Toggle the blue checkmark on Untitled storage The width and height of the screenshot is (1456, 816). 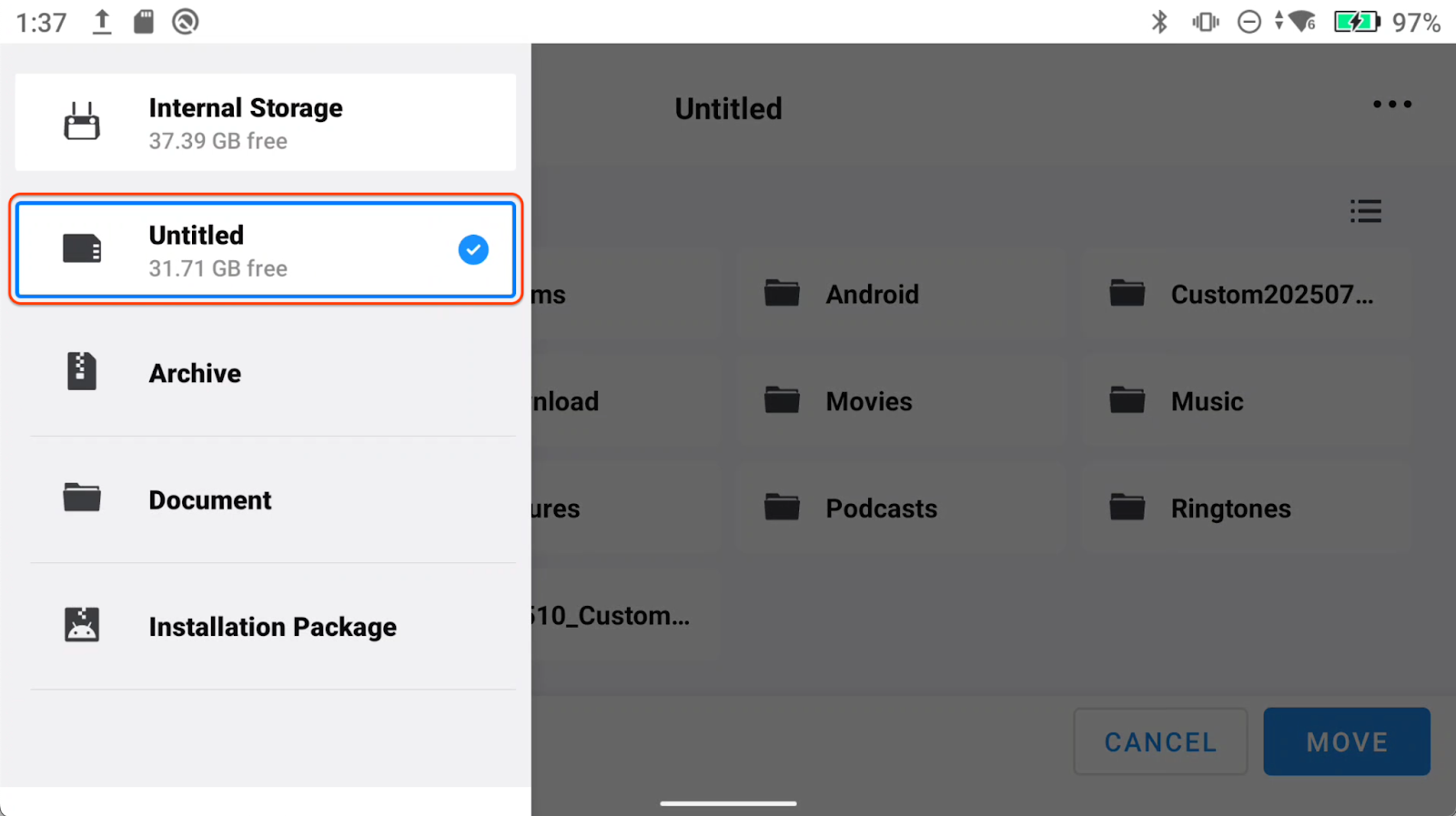pyautogui.click(x=473, y=249)
